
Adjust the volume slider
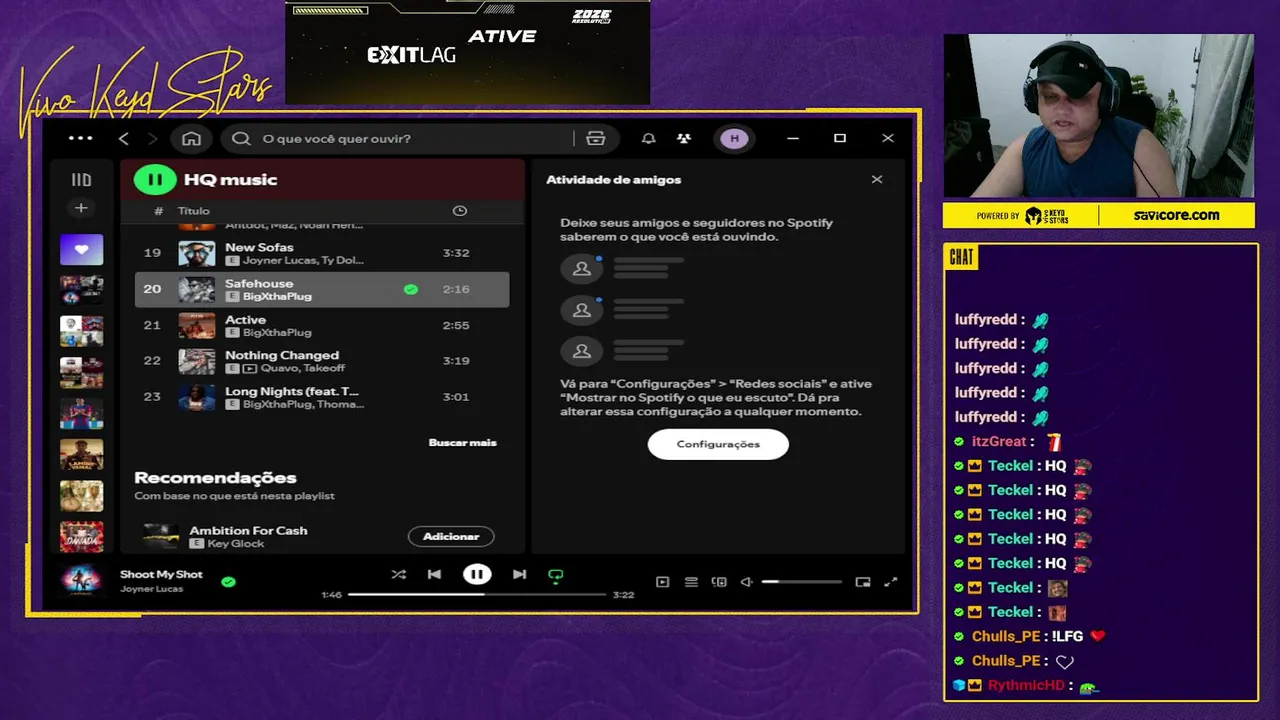(801, 582)
